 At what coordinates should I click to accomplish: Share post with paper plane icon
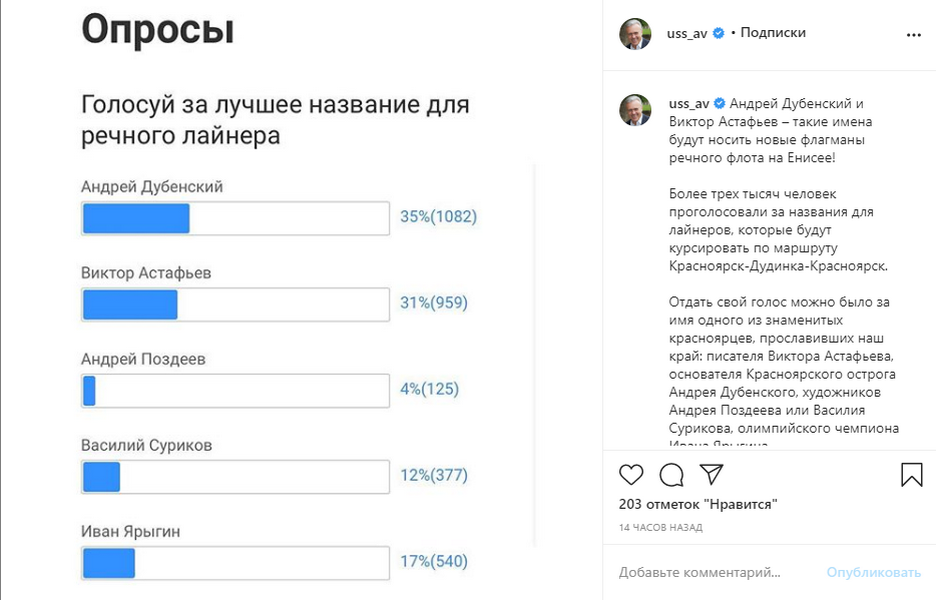[x=711, y=474]
